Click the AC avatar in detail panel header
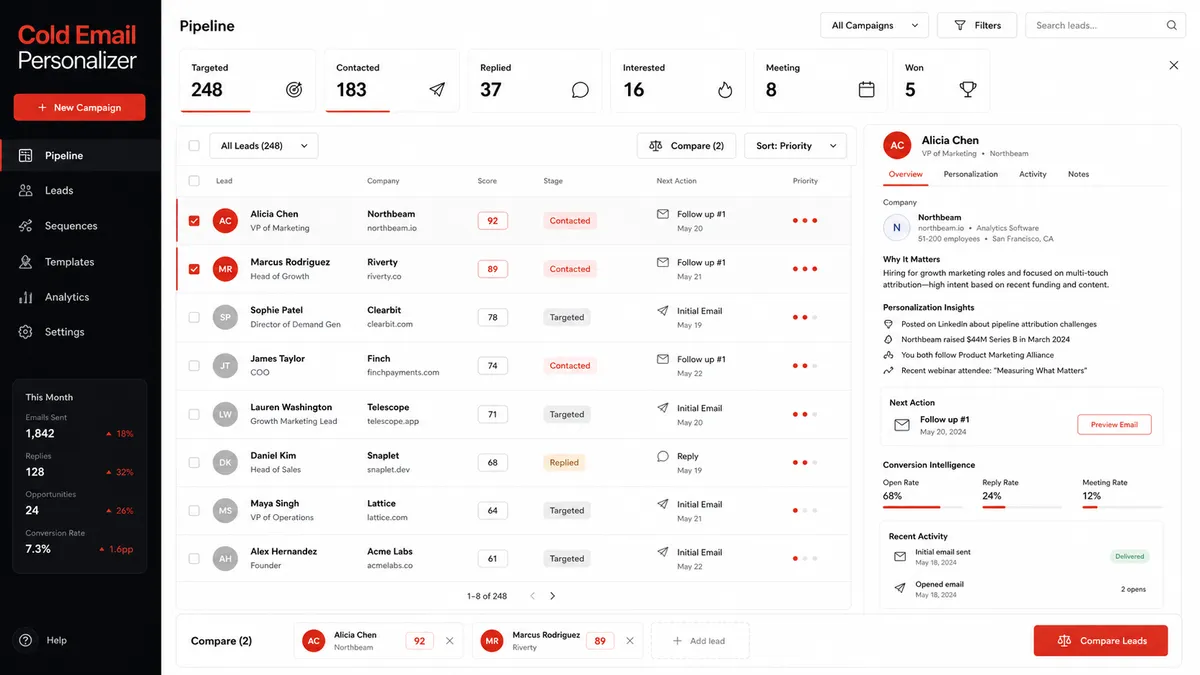 coord(897,145)
